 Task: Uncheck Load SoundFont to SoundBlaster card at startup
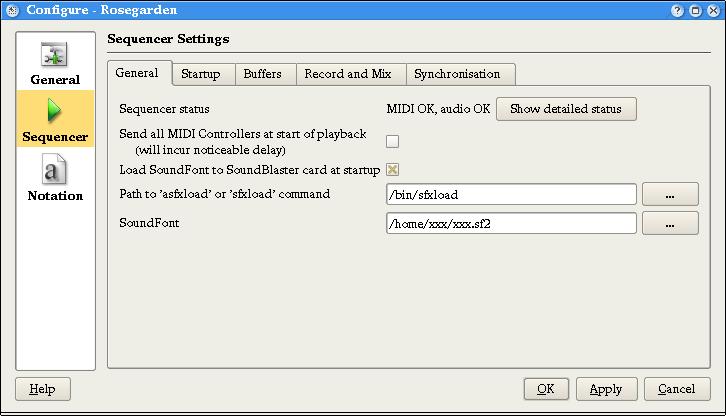tap(392, 170)
